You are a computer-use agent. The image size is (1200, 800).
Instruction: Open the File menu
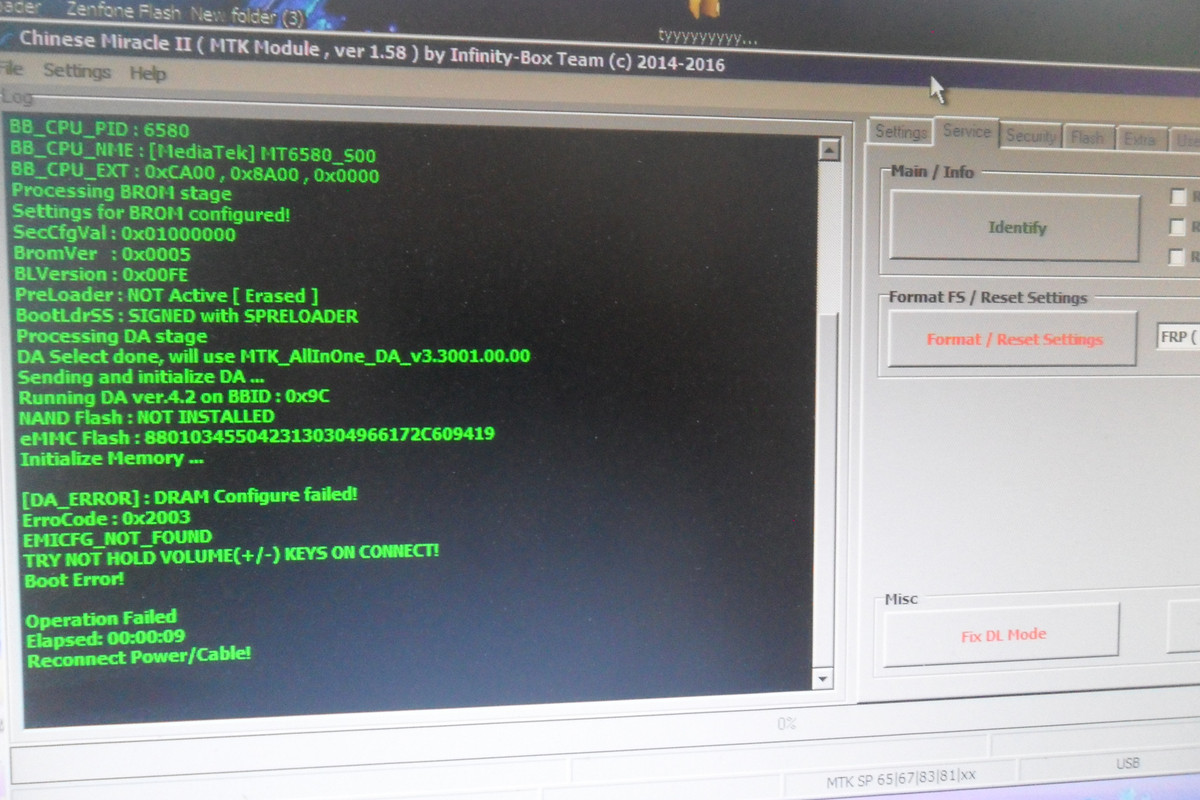[10, 70]
